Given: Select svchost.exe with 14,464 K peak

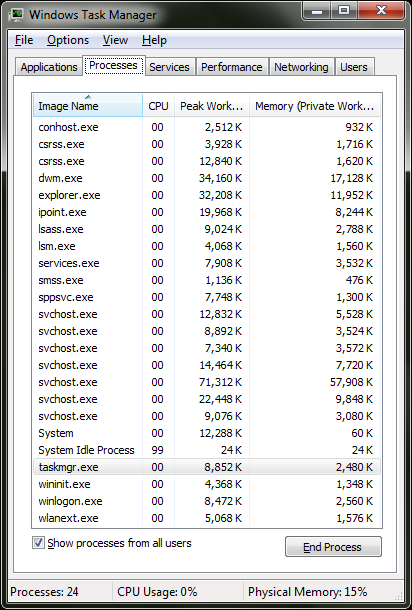Looking at the screenshot, I should click(x=207, y=365).
